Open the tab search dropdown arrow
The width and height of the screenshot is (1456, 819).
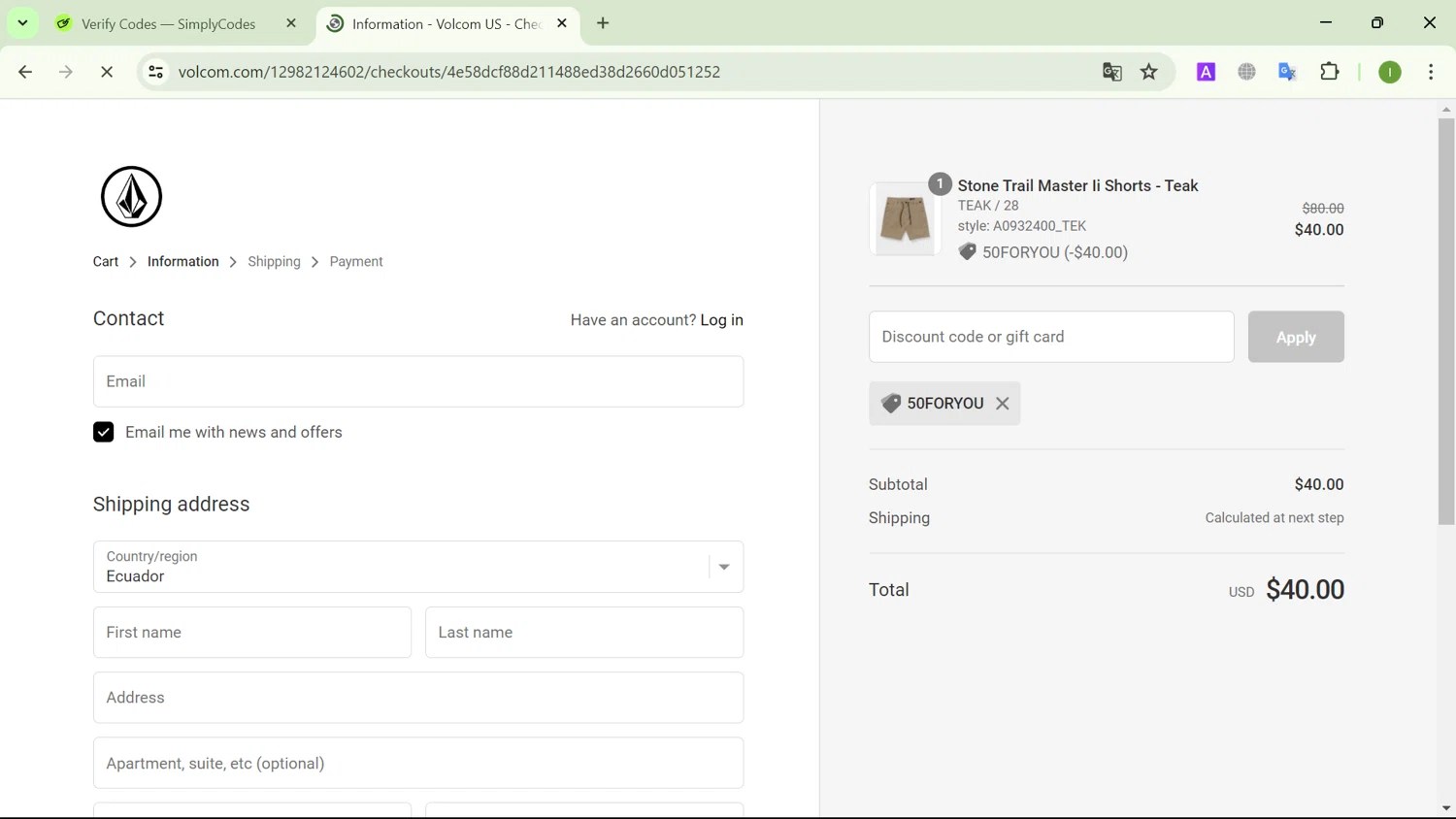pyautogui.click(x=22, y=23)
